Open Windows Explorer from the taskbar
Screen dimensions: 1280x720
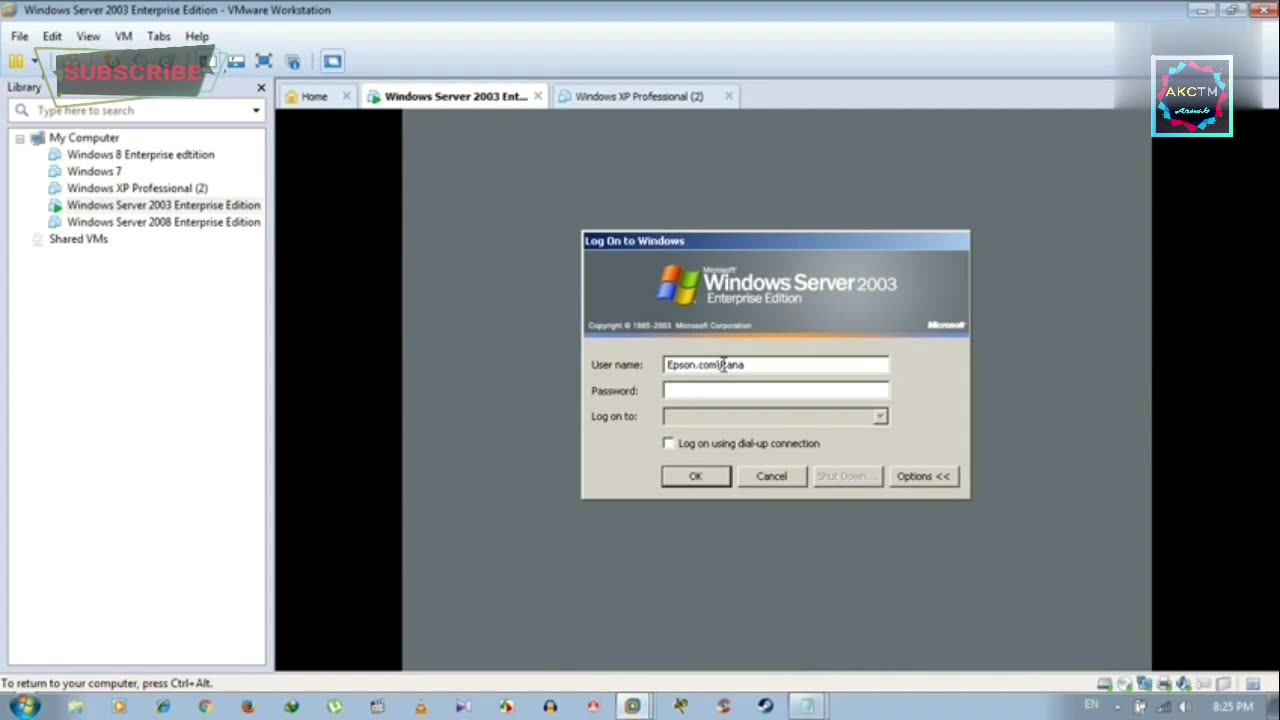pos(76,706)
